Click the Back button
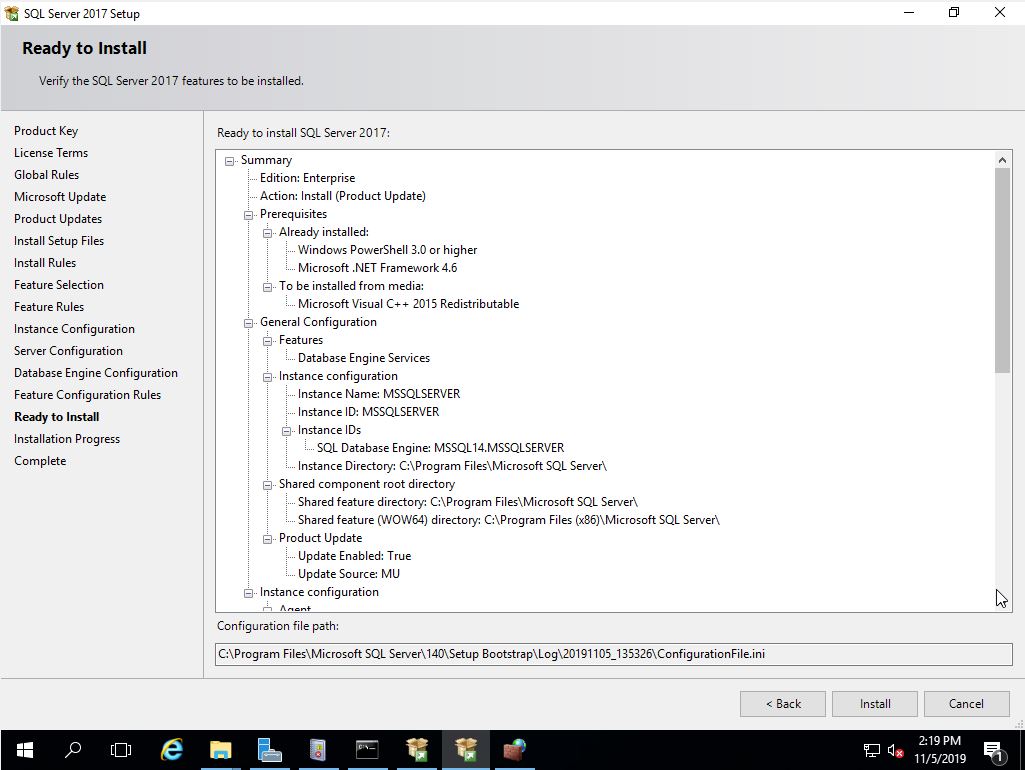 pos(782,704)
